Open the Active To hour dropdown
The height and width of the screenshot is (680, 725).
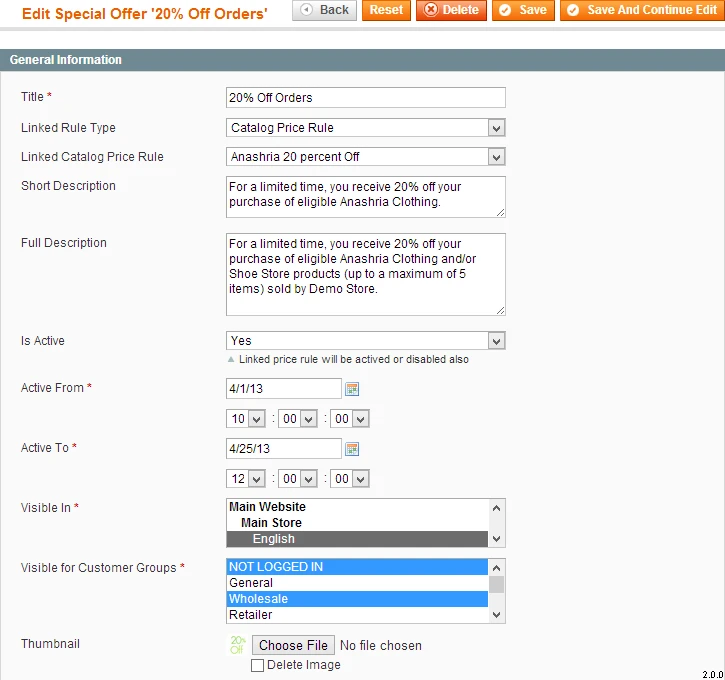[247, 479]
